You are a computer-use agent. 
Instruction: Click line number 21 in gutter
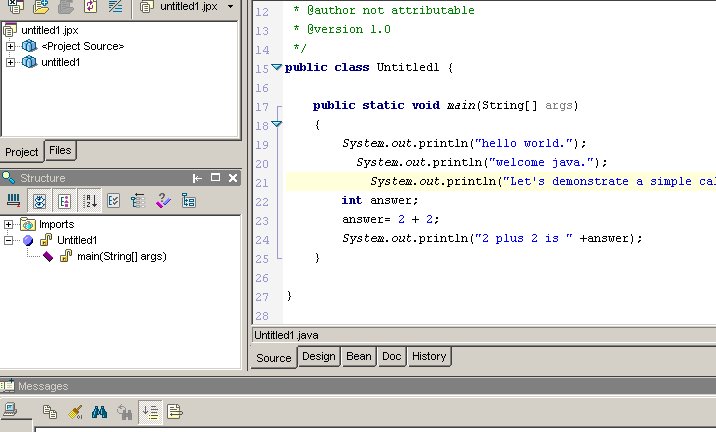tap(262, 183)
